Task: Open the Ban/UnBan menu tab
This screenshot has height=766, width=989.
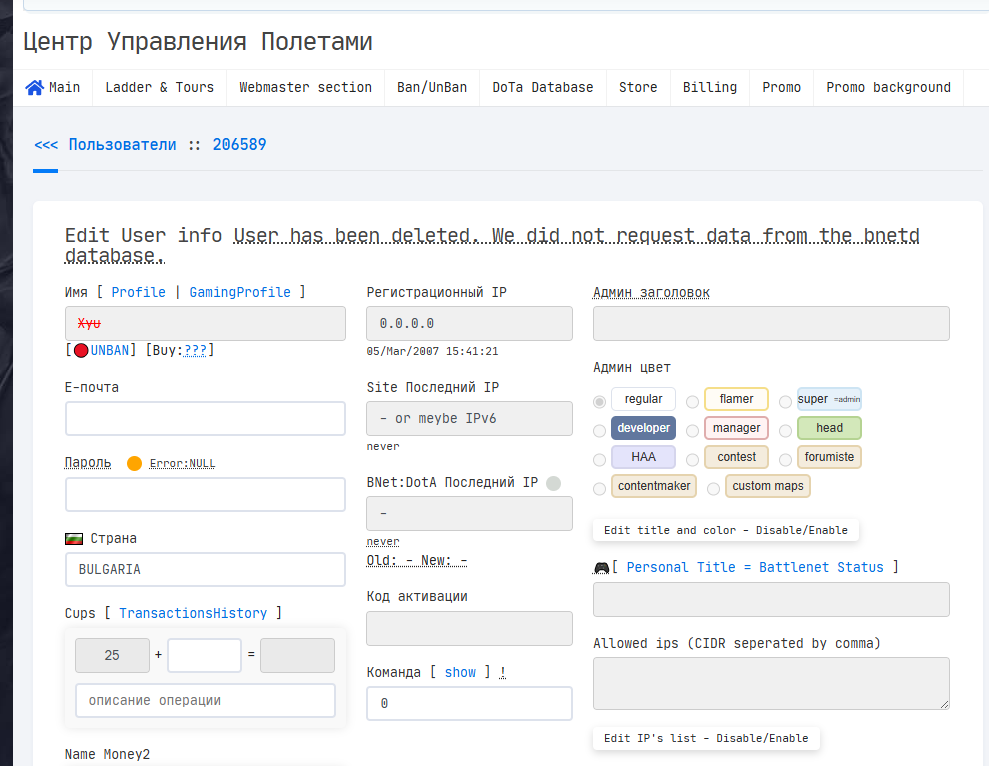Action: tap(432, 88)
